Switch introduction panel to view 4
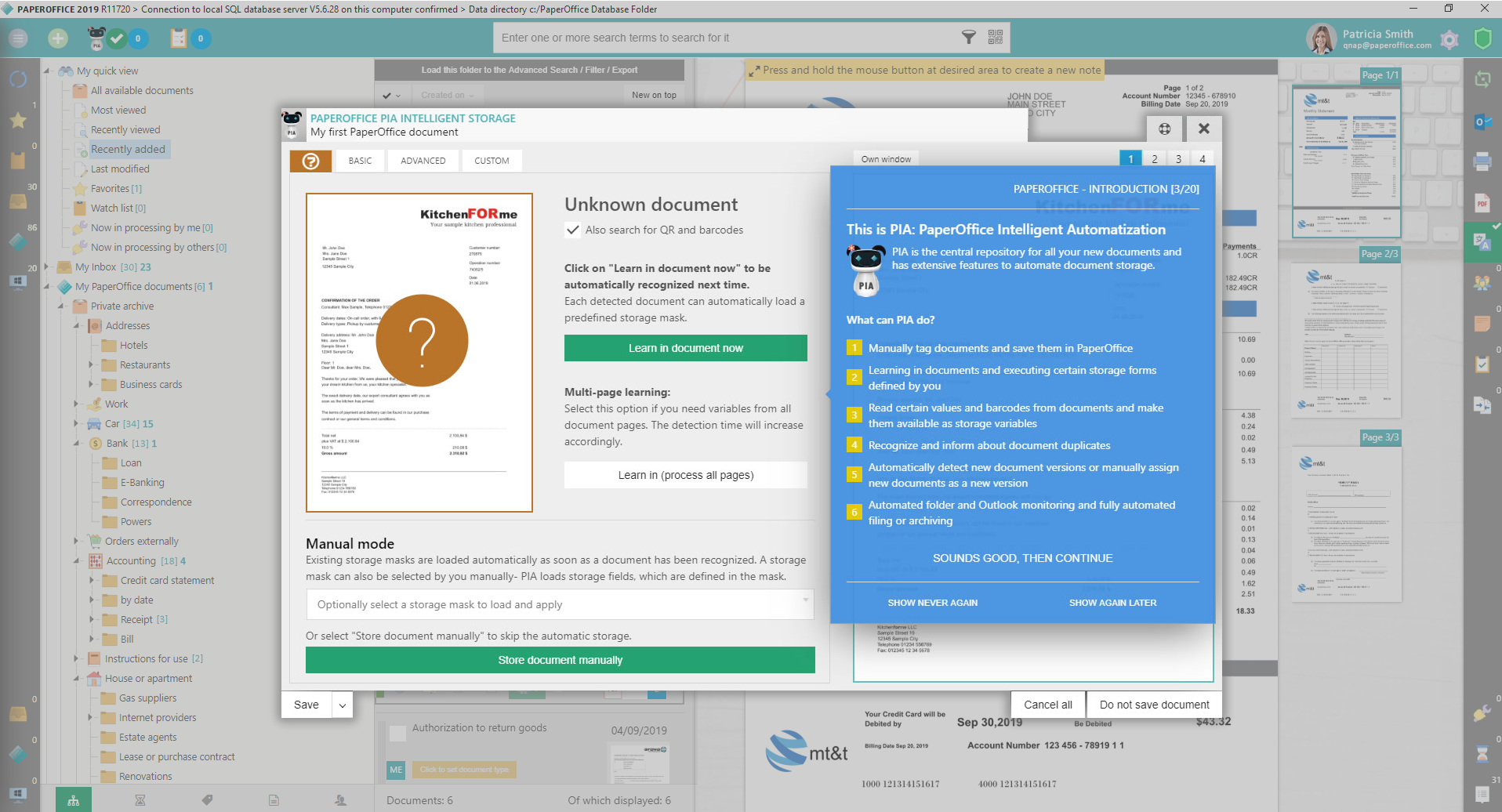Screen dimensions: 1502x812 1203,159
